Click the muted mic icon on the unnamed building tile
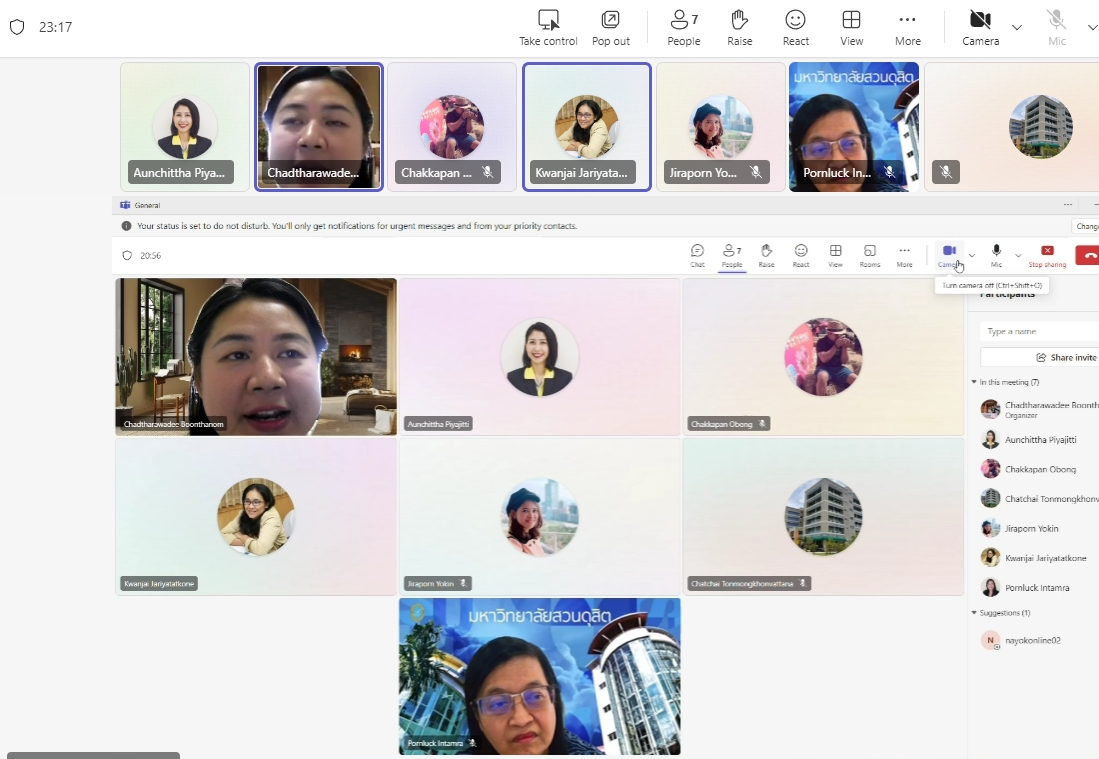The height and width of the screenshot is (759, 1099). pos(946,172)
